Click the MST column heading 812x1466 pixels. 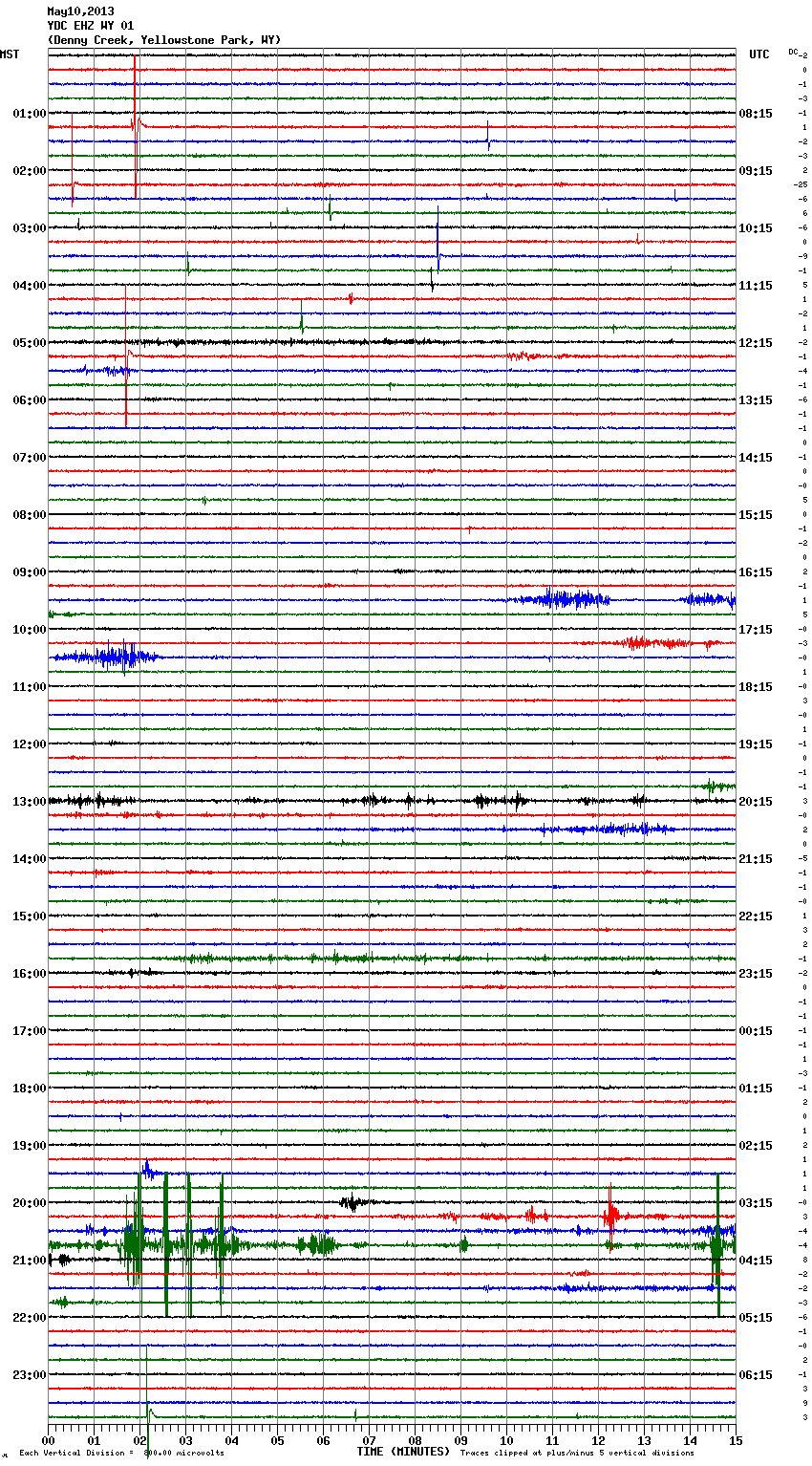10,54
